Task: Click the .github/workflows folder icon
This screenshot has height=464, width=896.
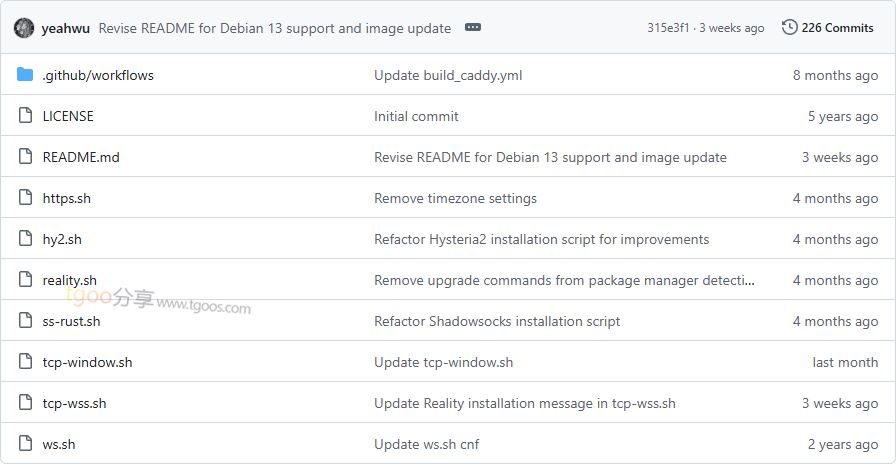Action: coord(25,75)
